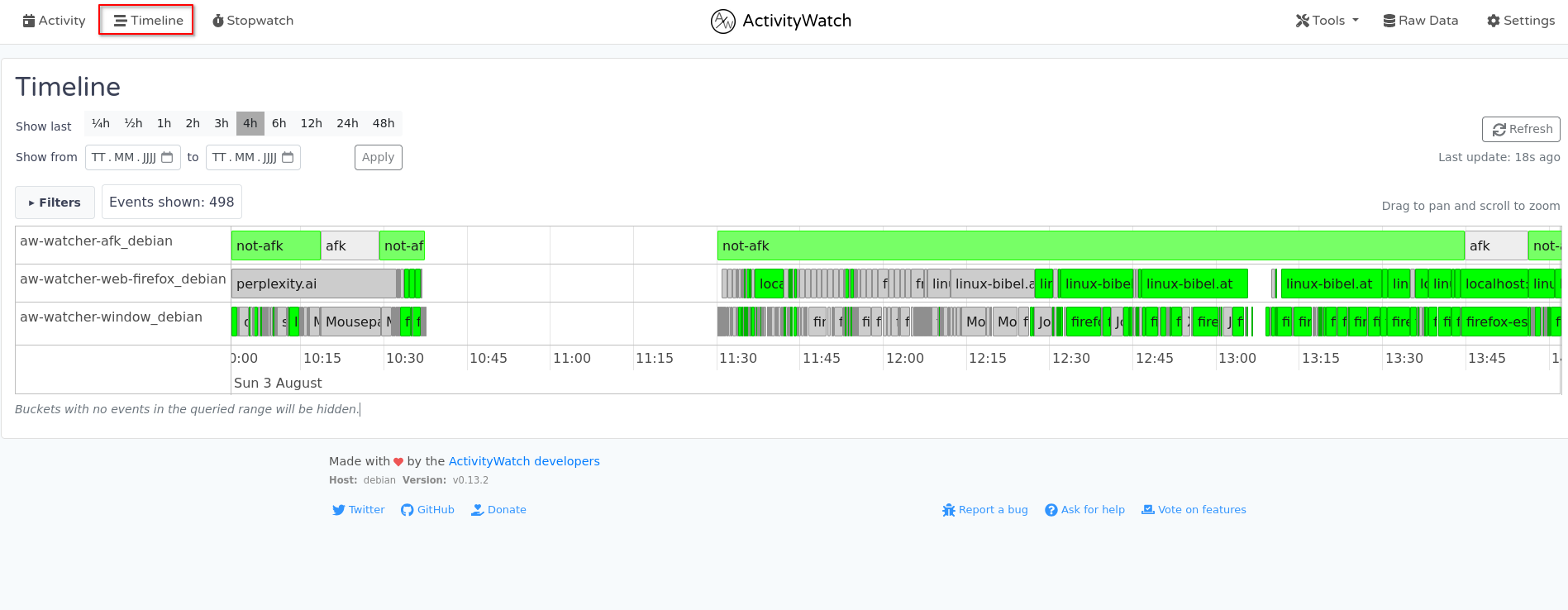Select the afk event near 10:15
This screenshot has height=610, width=1568.
click(350, 245)
